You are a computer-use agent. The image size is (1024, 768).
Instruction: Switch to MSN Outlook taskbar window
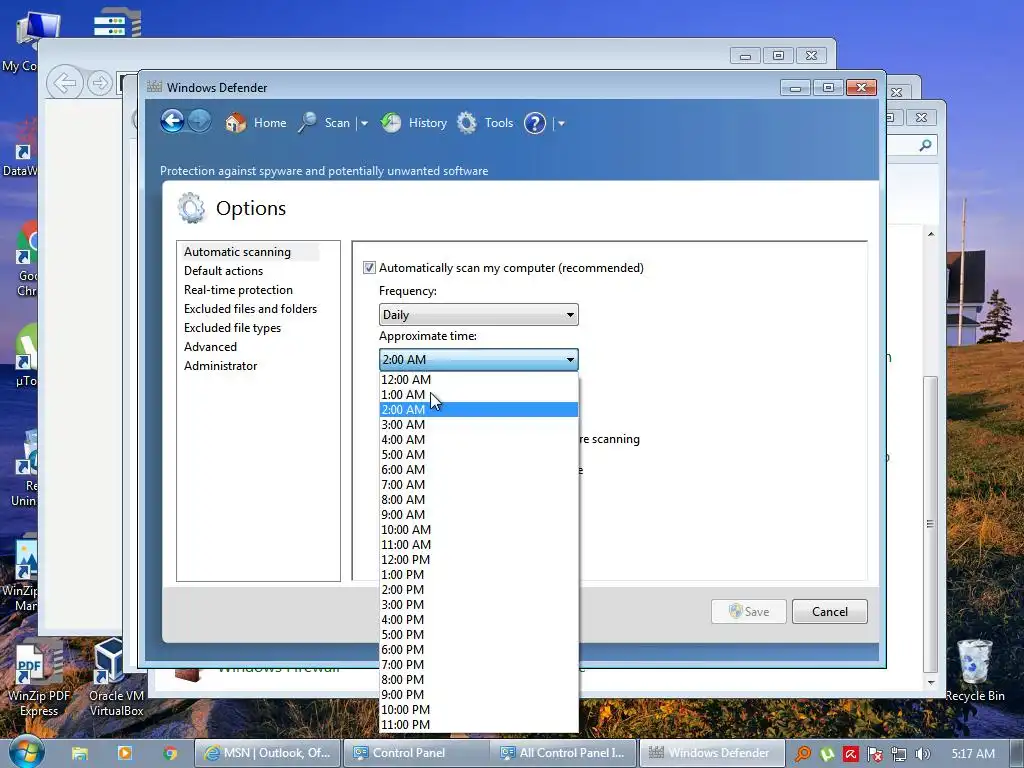pyautogui.click(x=268, y=753)
